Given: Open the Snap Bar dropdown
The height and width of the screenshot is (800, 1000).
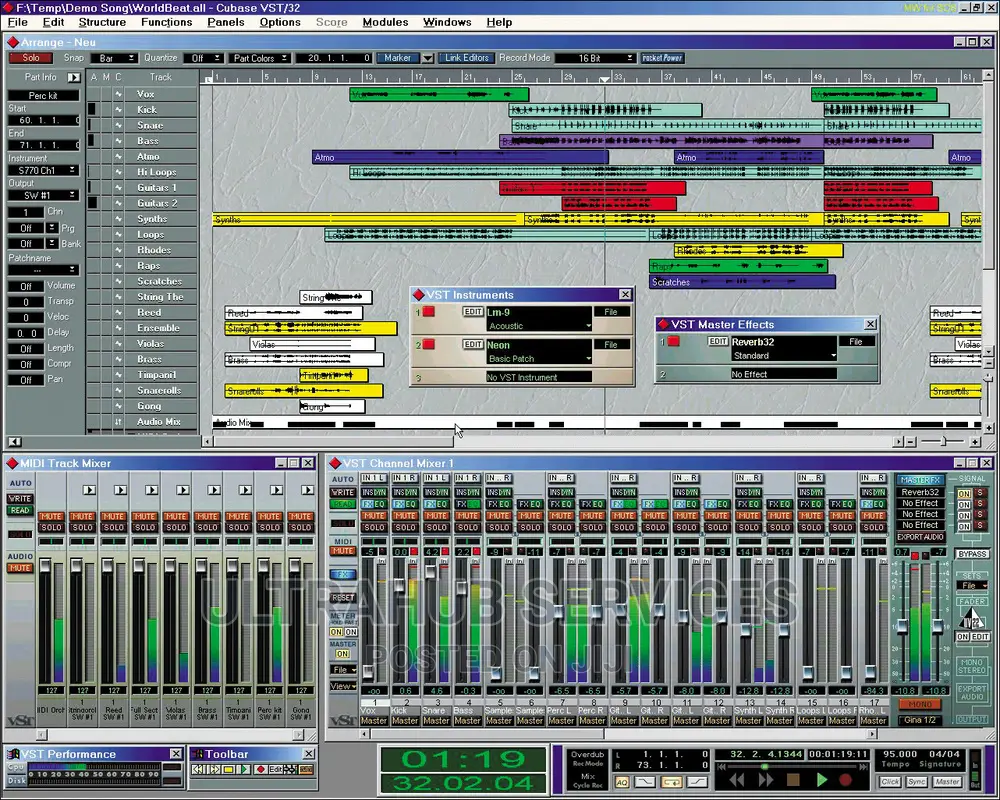Looking at the screenshot, I should (113, 58).
